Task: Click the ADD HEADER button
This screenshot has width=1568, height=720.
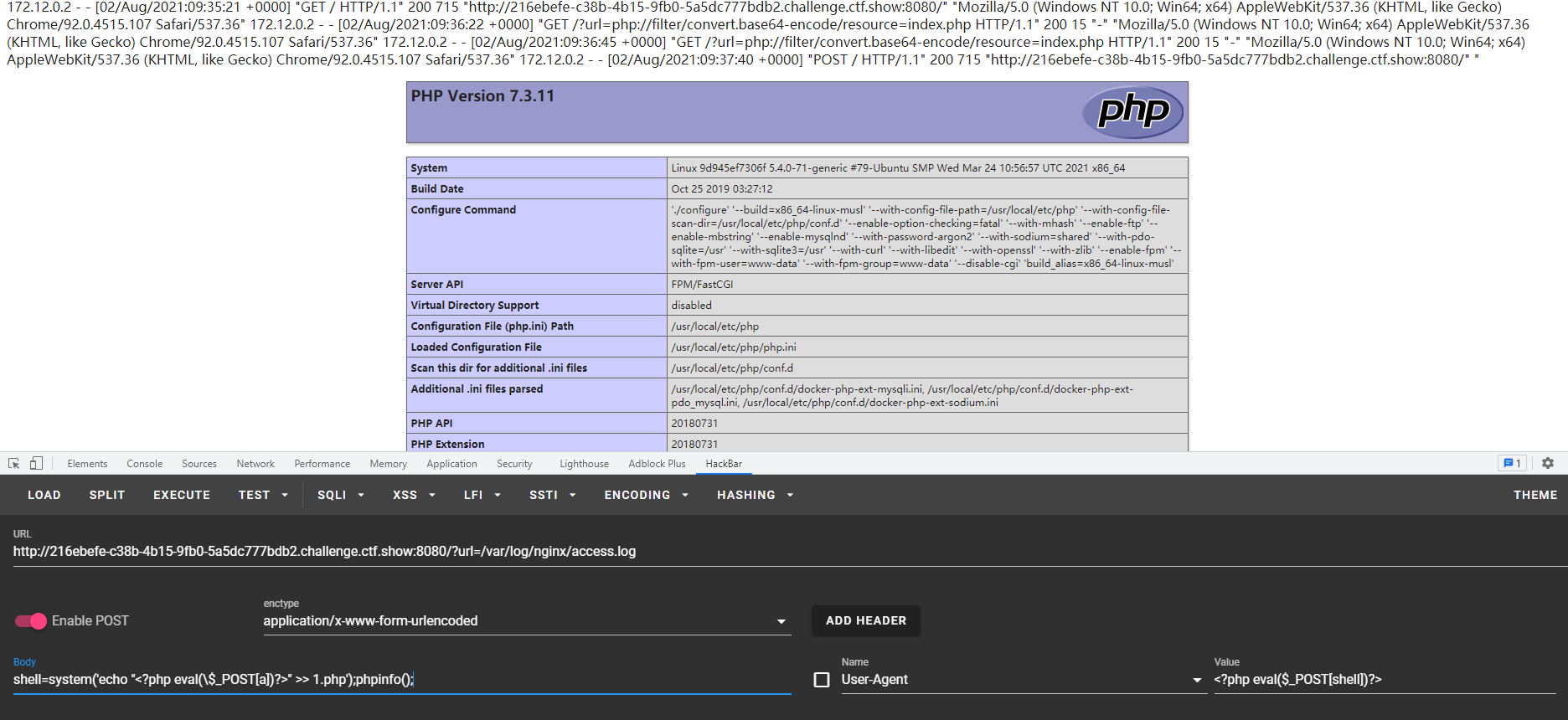Action: (x=866, y=620)
